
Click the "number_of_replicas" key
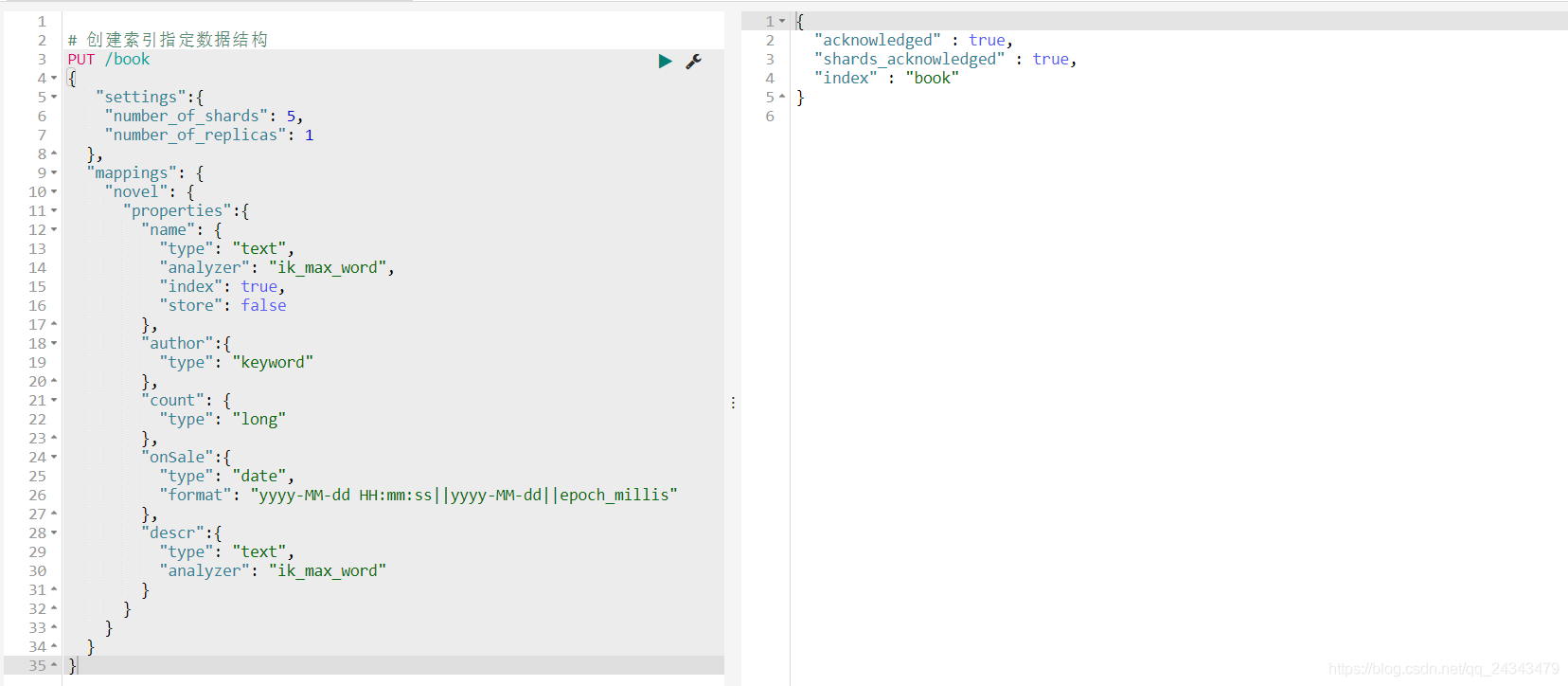[x=196, y=135]
